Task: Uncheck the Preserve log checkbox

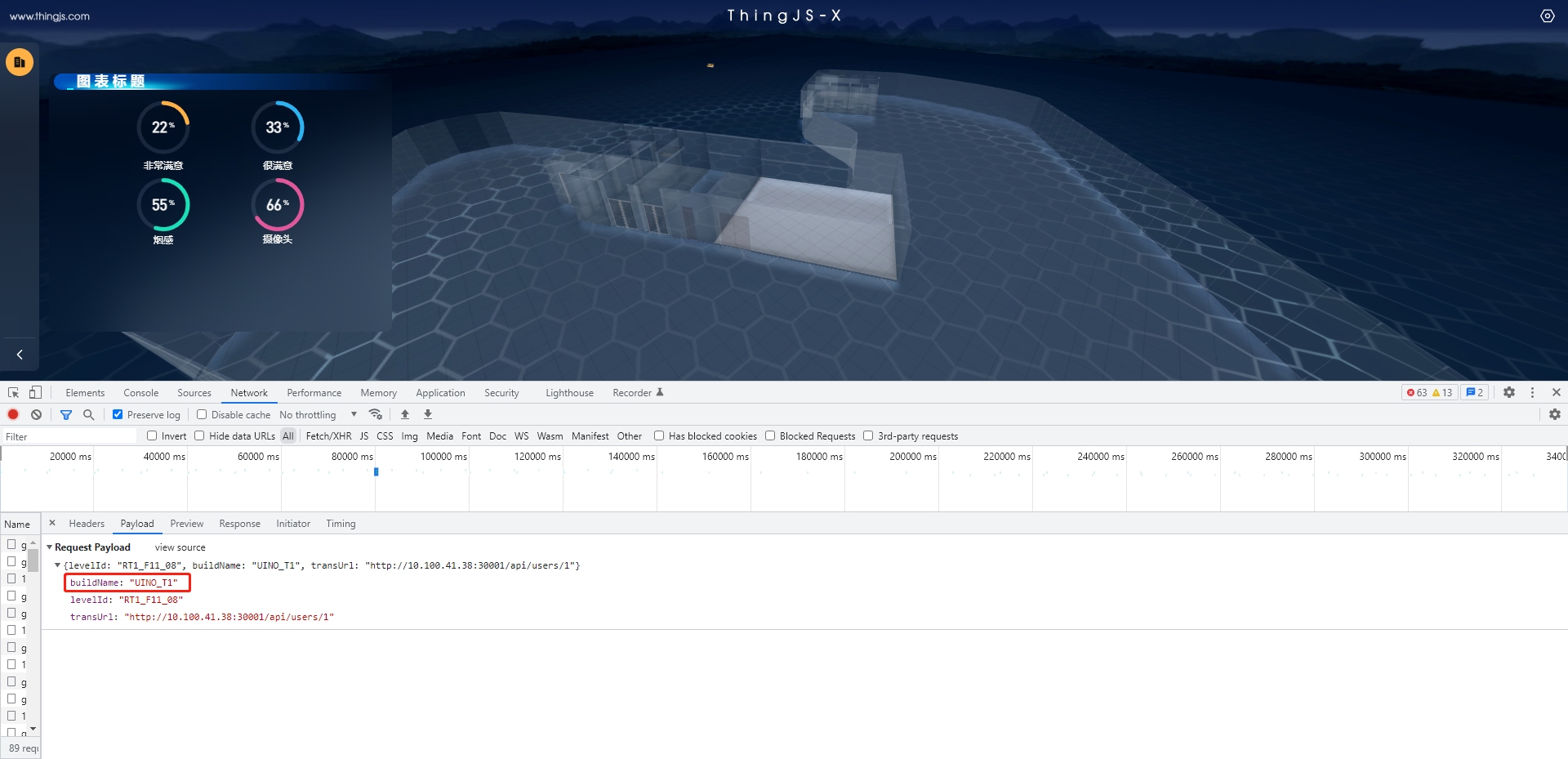Action: [118, 415]
